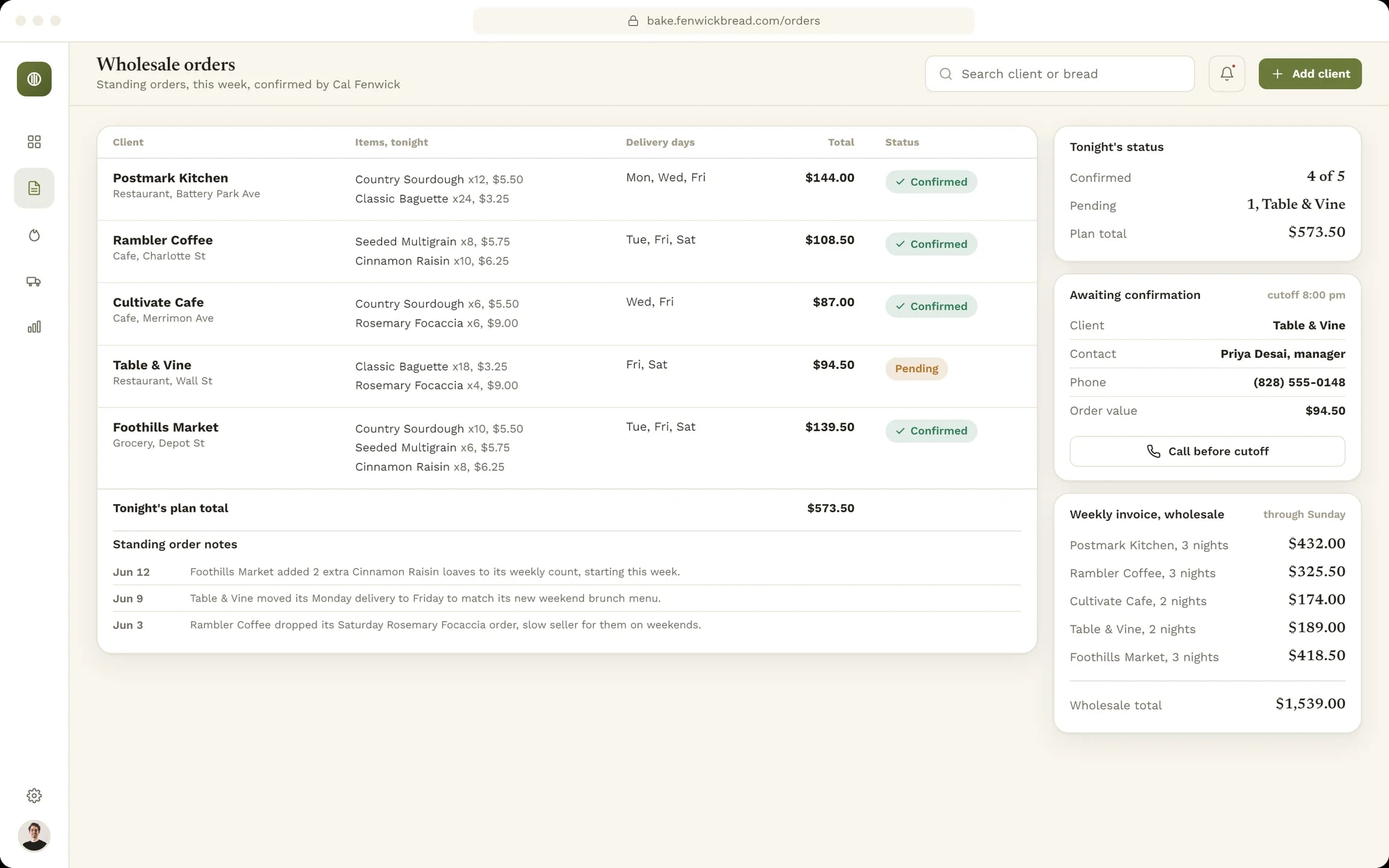Open the flame (baking) icon in sidebar

pos(34,235)
